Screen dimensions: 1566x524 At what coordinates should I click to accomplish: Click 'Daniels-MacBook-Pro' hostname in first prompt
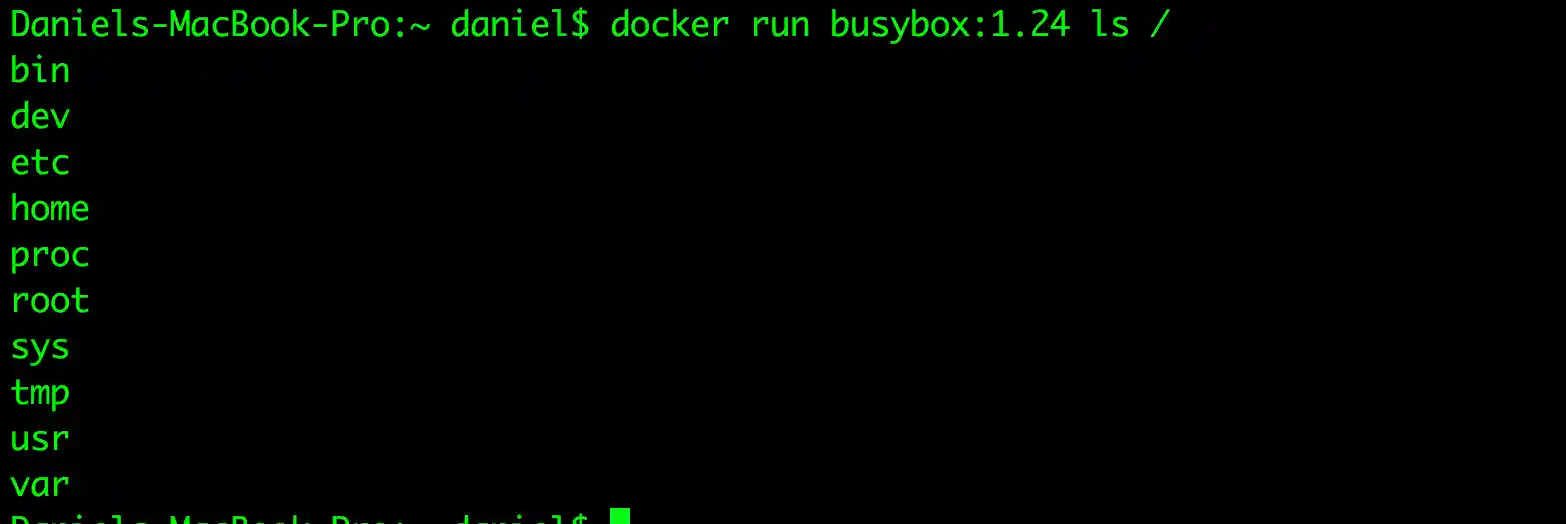click(200, 23)
